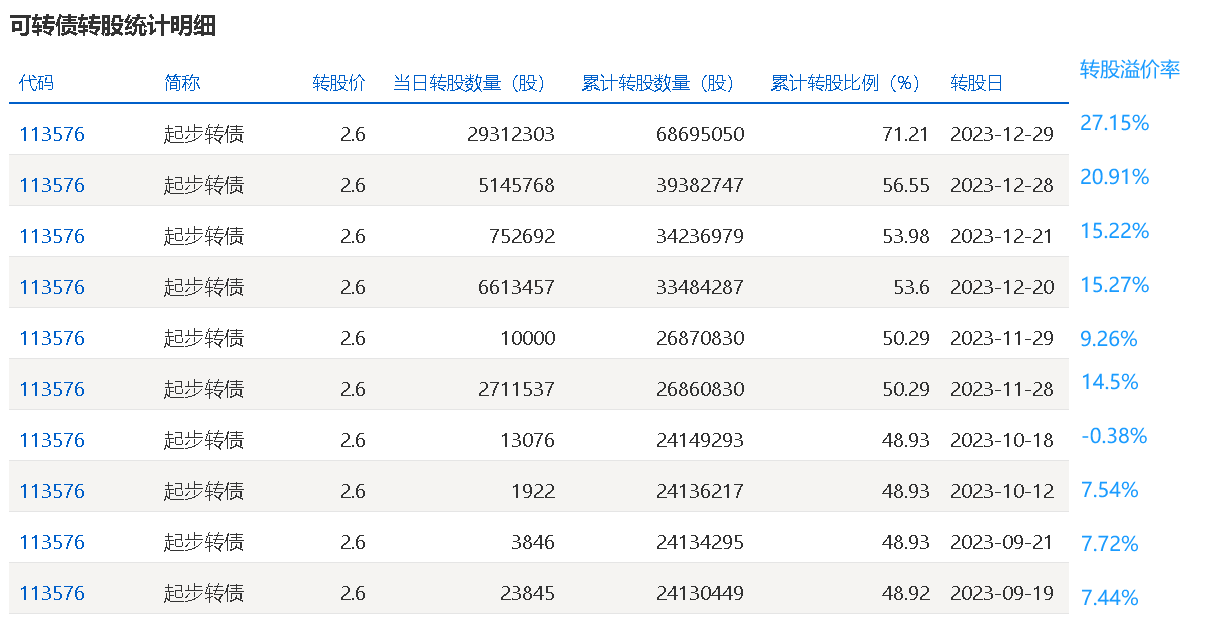The width and height of the screenshot is (1225, 621).
Task: Select cumulative amount 34236979
Action: point(701,236)
